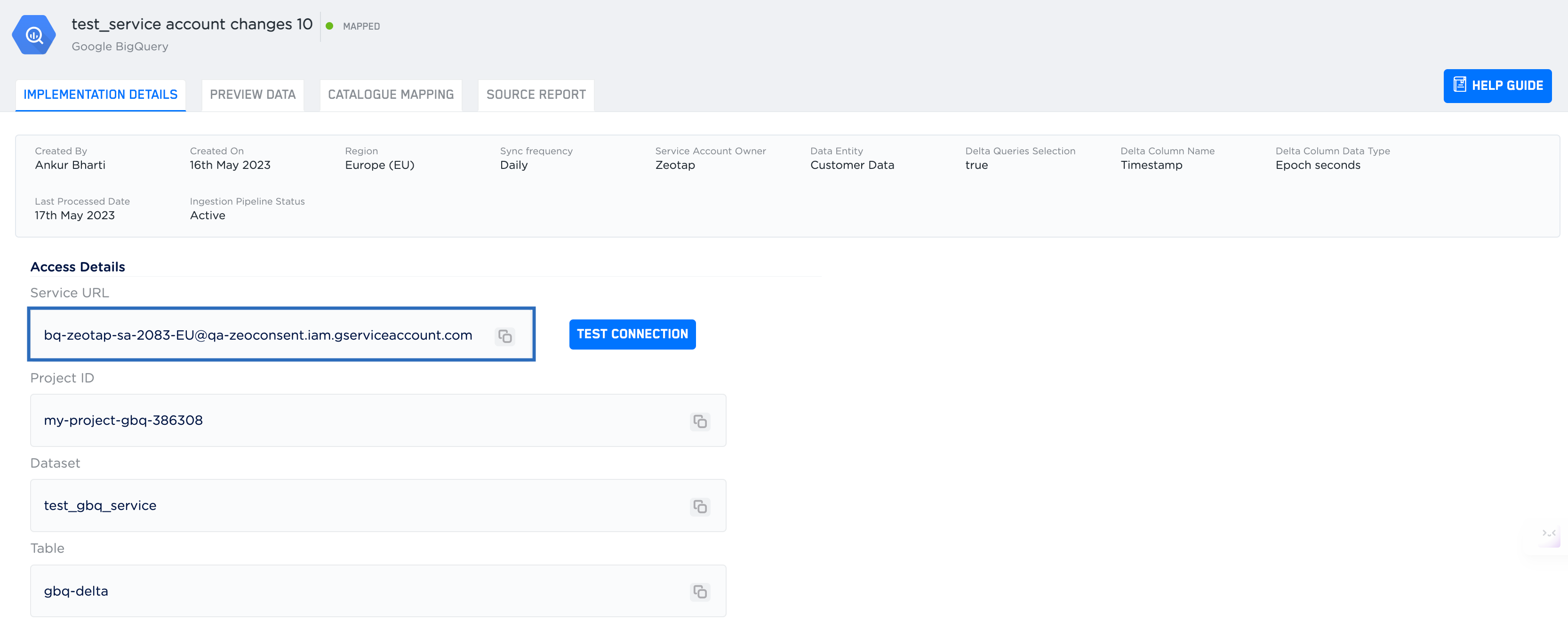The width and height of the screenshot is (1568, 637).
Task: Click the Access Details heading
Action: (77, 266)
